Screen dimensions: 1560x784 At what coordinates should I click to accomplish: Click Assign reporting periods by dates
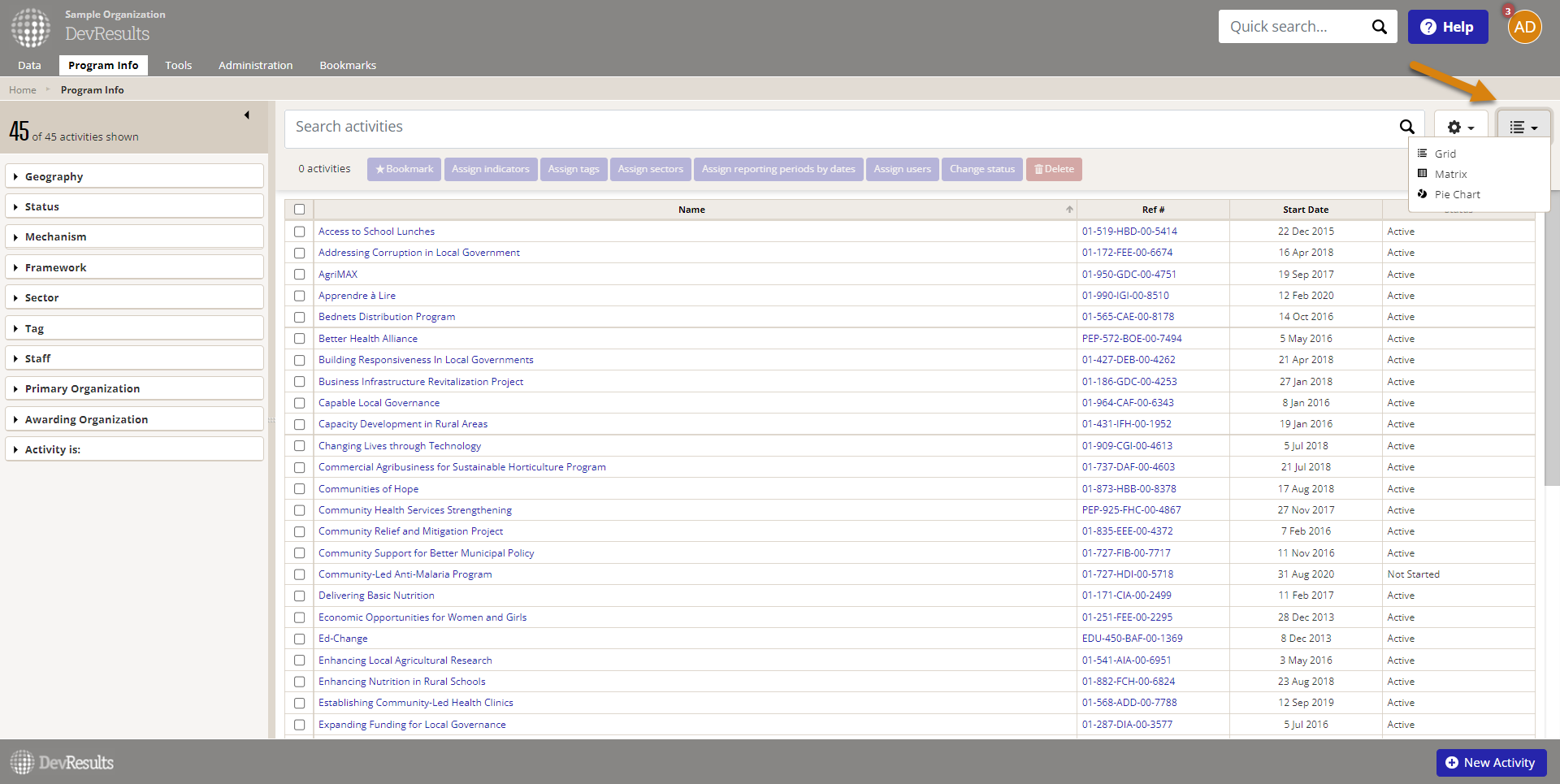[778, 169]
